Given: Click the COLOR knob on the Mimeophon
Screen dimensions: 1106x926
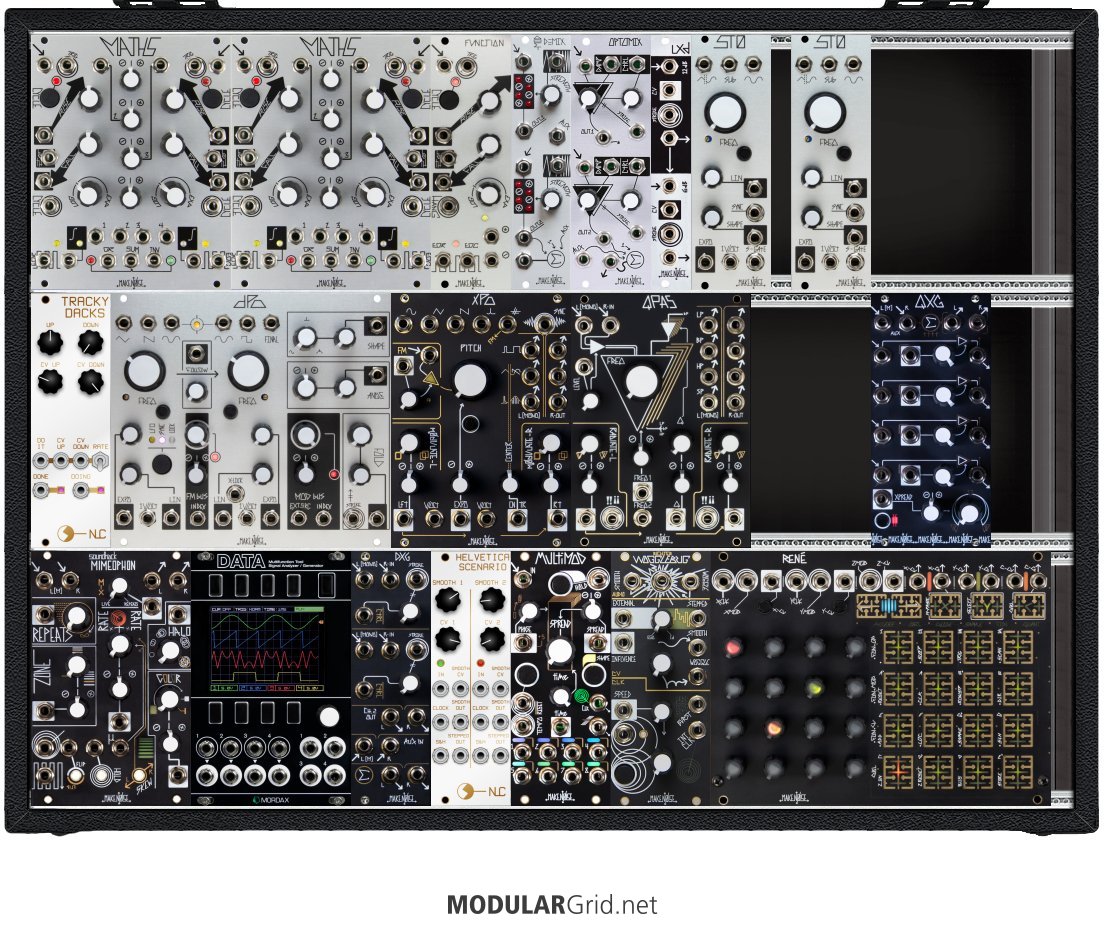Looking at the screenshot, I should (169, 700).
